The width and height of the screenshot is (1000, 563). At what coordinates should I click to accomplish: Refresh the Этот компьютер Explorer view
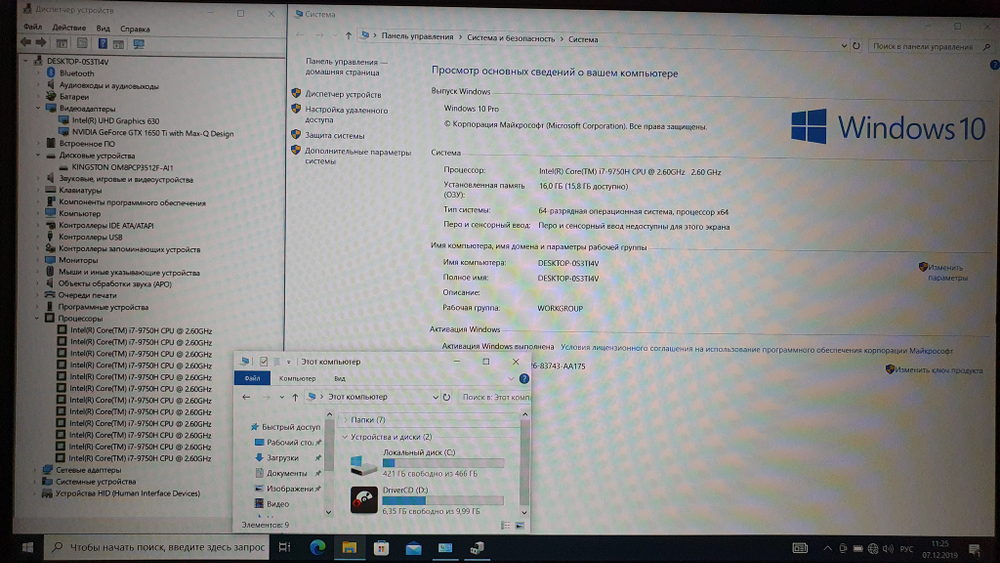point(446,397)
